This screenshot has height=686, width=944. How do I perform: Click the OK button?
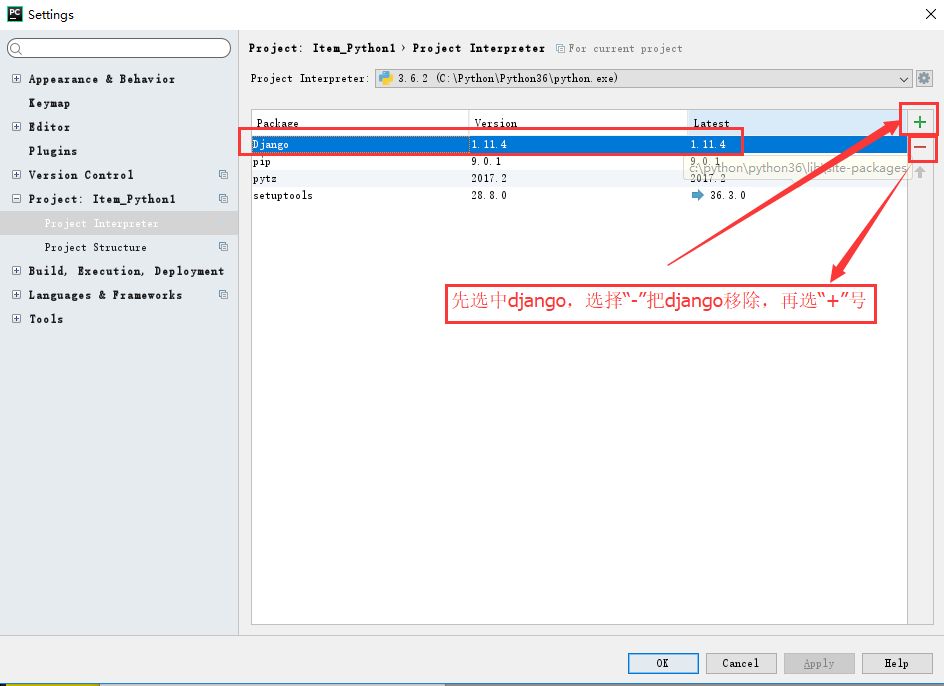point(663,663)
